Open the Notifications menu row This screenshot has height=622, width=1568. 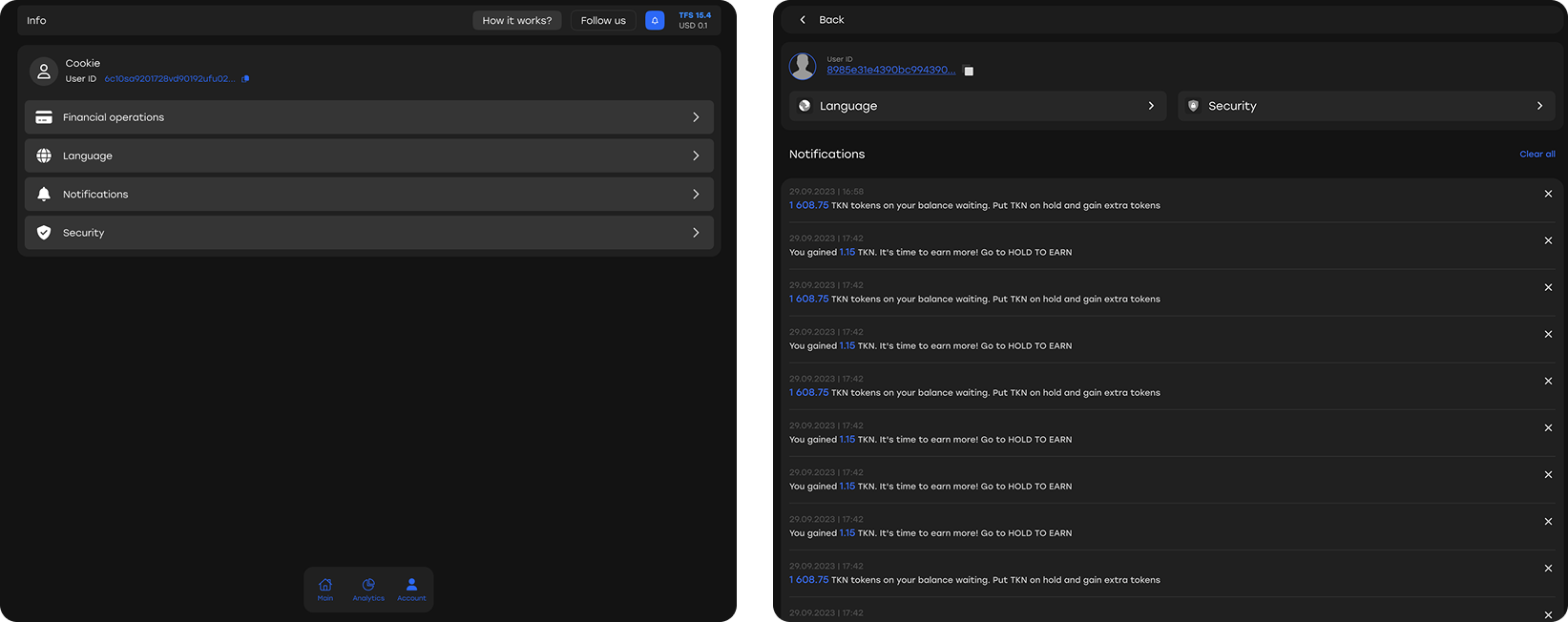point(368,195)
